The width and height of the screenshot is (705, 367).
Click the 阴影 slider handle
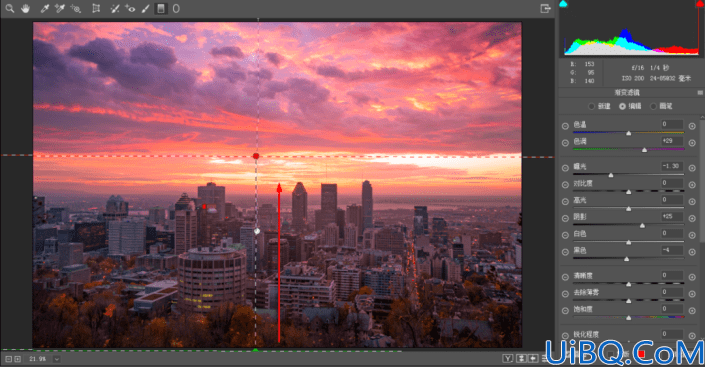[642, 225]
